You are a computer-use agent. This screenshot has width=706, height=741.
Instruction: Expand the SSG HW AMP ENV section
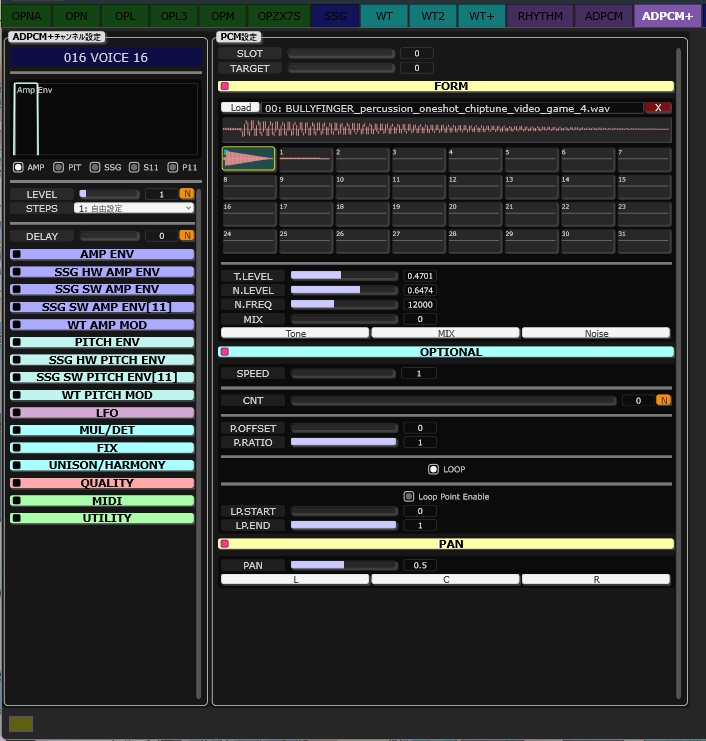coord(102,272)
